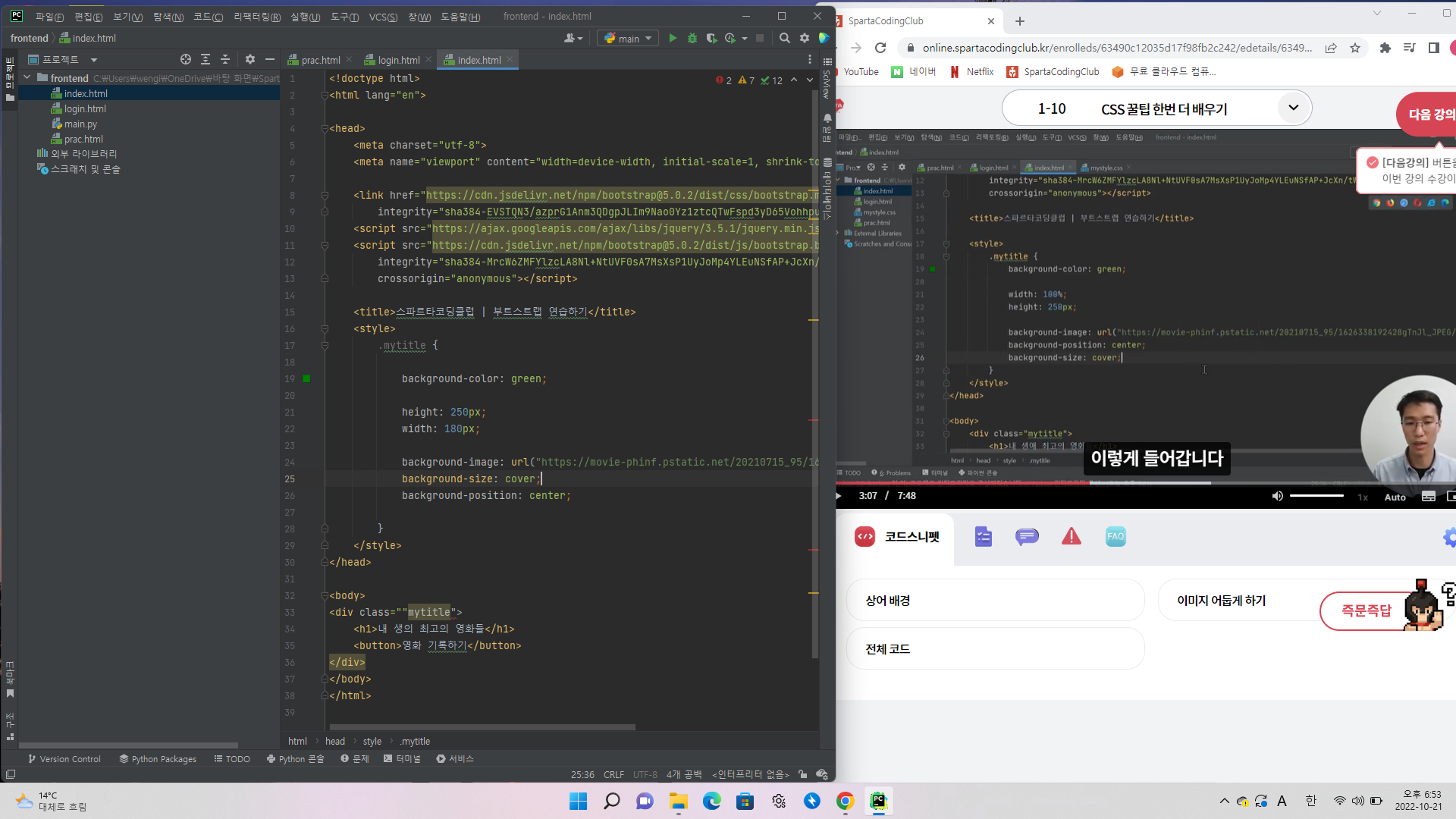The image size is (1456, 819).
Task: Open the FAQ icon tab
Action: tap(1116, 537)
